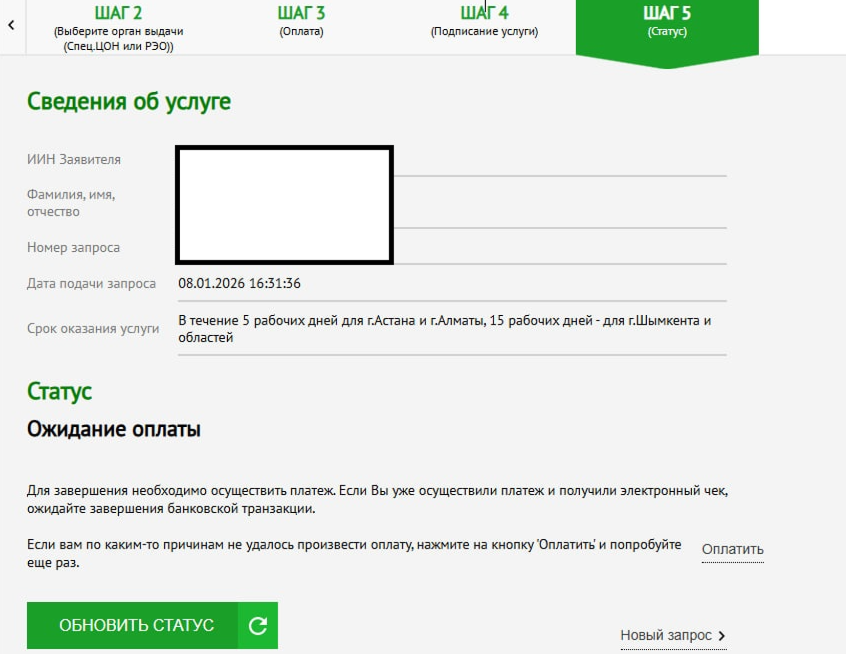Click the left arrow to scroll steps back

click(10, 24)
